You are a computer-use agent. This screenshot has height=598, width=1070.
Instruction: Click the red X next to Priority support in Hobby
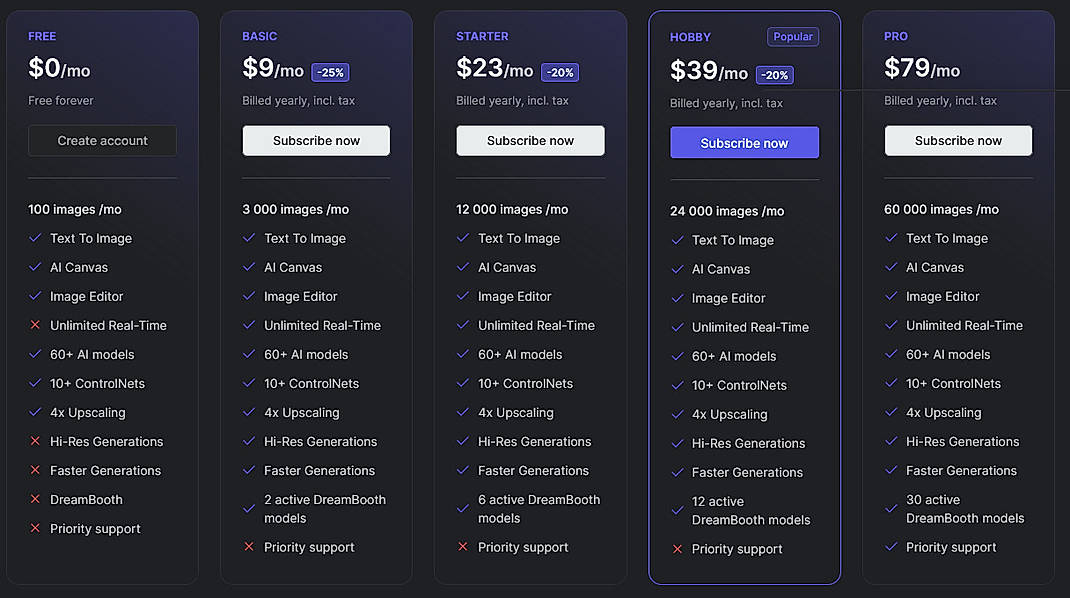pyautogui.click(x=677, y=549)
